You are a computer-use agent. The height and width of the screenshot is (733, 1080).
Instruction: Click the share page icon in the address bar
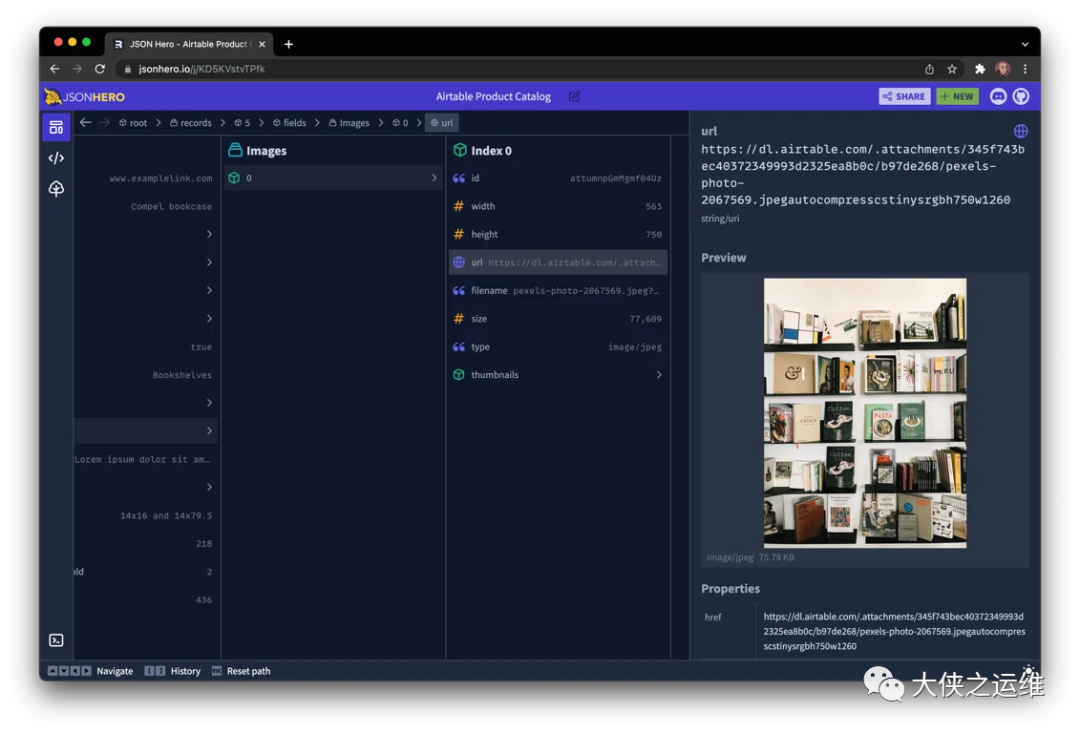[929, 69]
